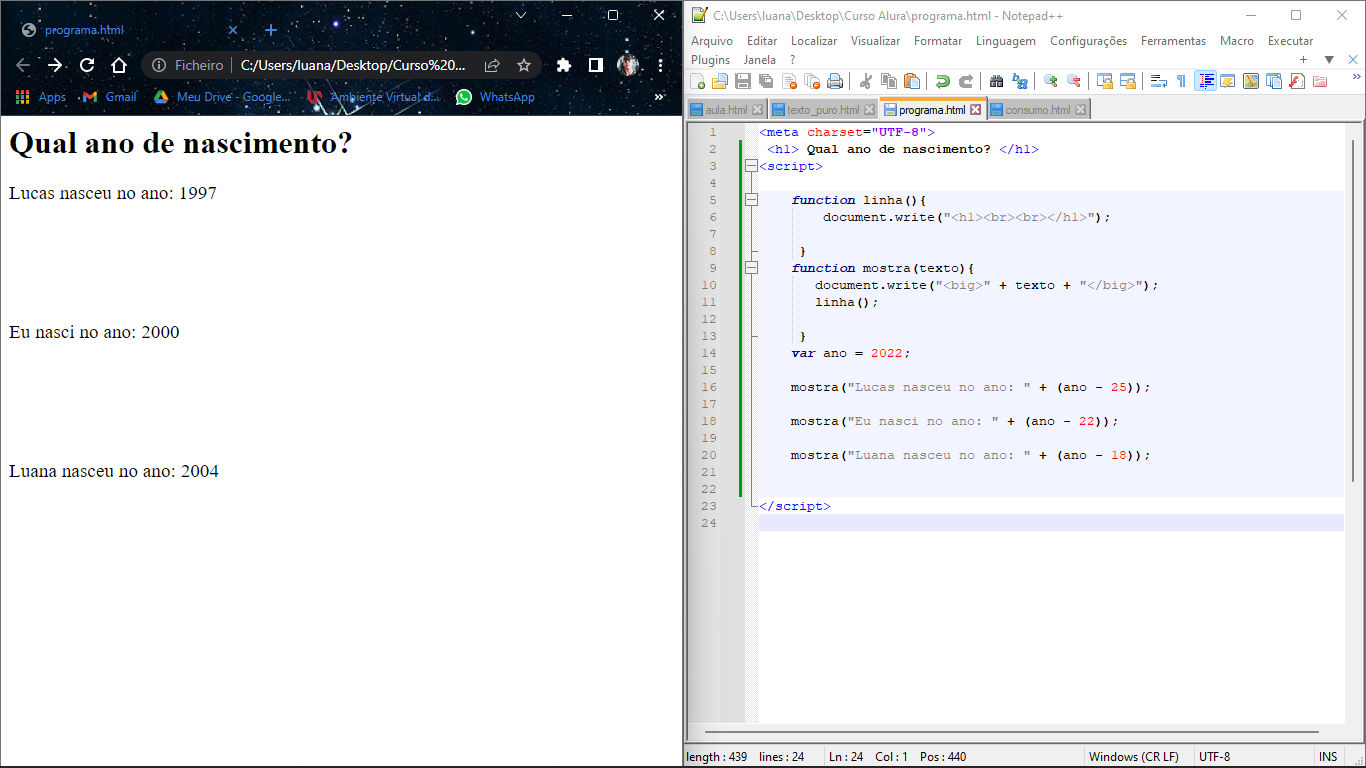Screen dimensions: 1366x768
Task: Collapse the script block fold marker
Action: [x=751, y=166]
